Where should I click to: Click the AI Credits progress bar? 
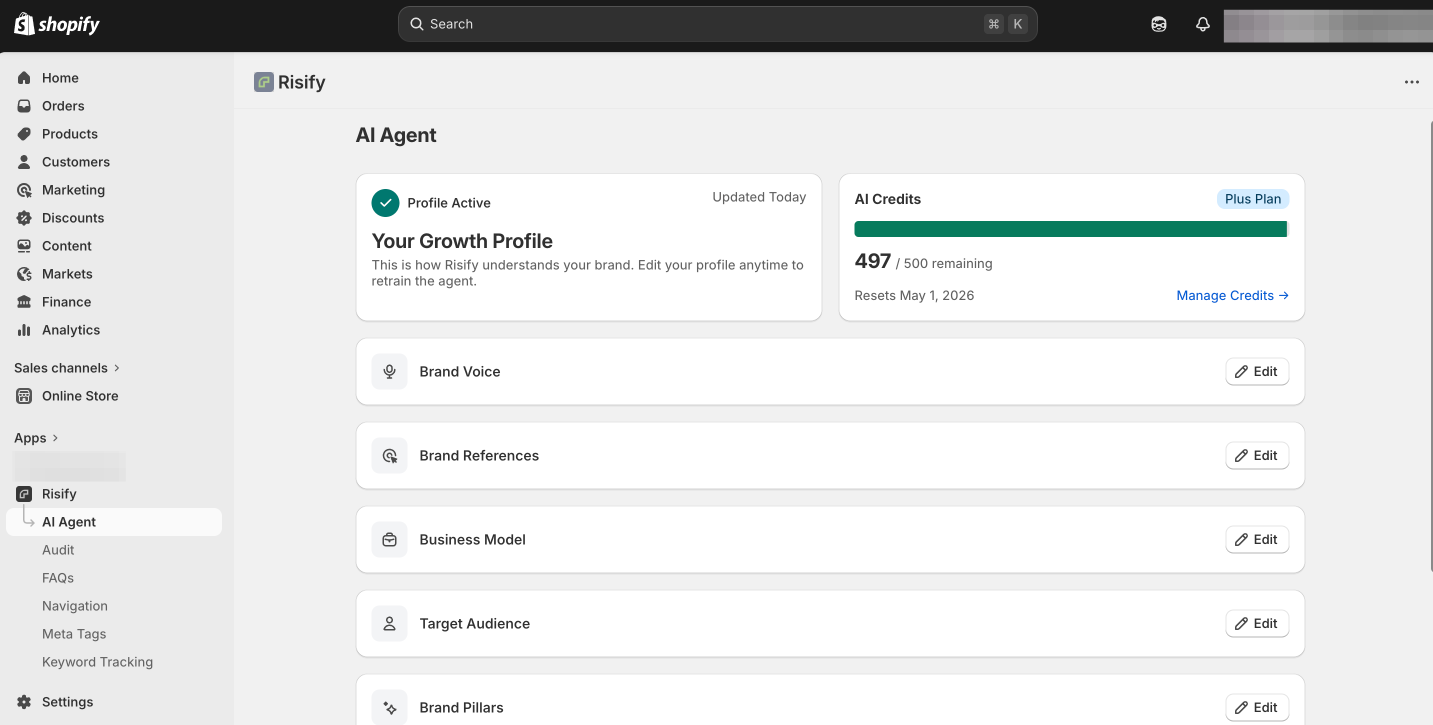coord(1070,229)
